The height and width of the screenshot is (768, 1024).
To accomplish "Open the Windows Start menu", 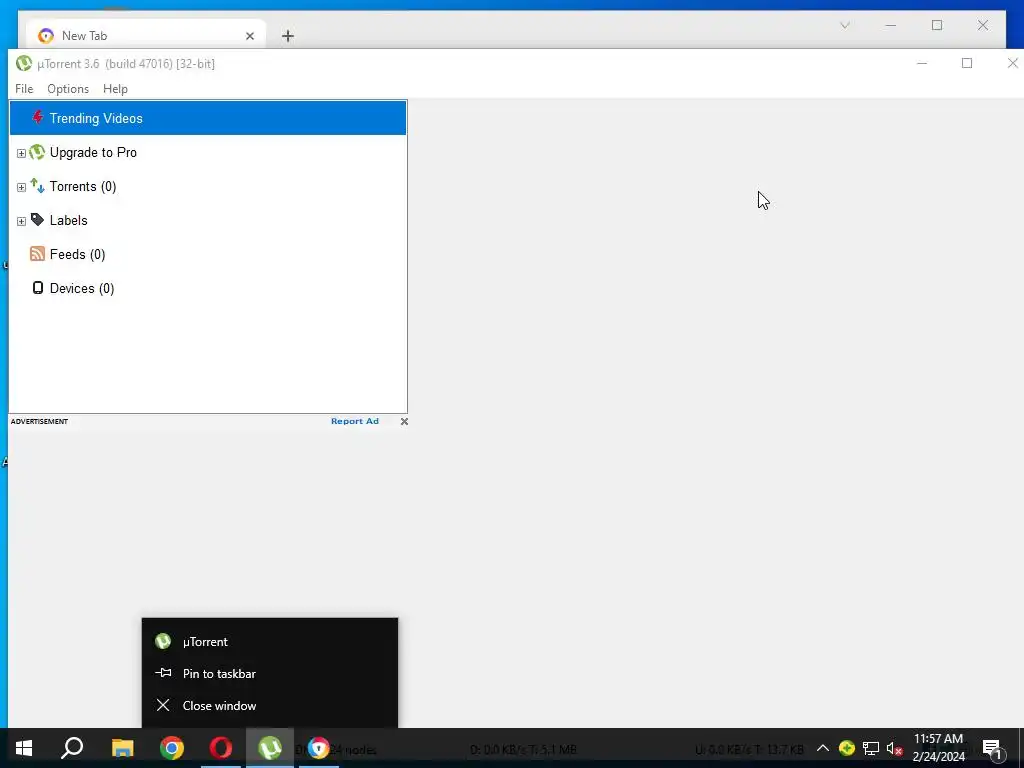I will pos(24,748).
